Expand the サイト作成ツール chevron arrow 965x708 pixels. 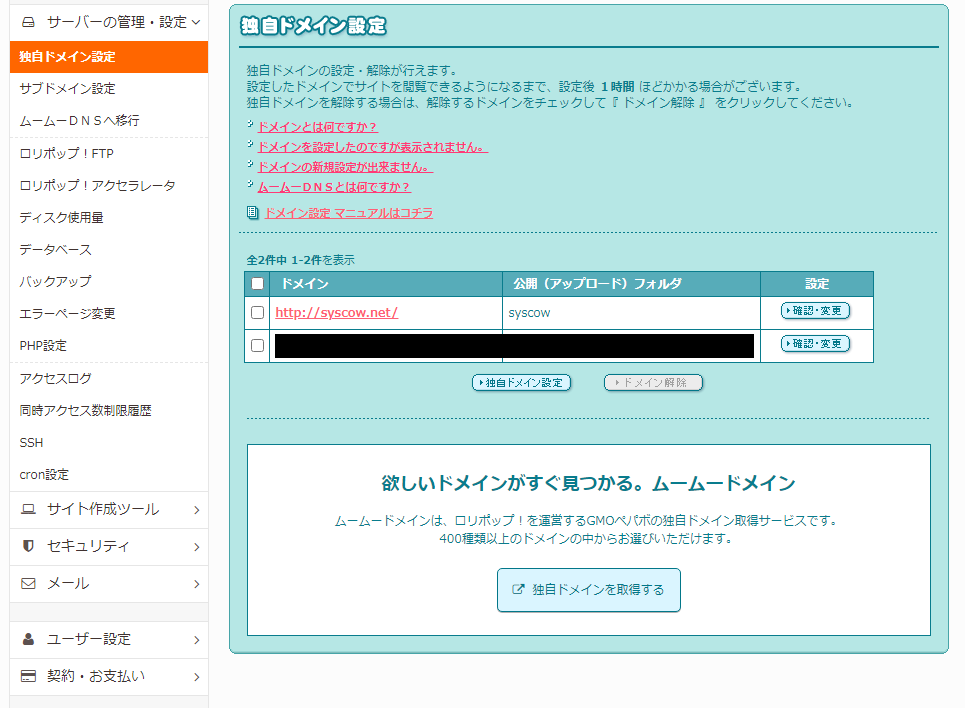196,510
